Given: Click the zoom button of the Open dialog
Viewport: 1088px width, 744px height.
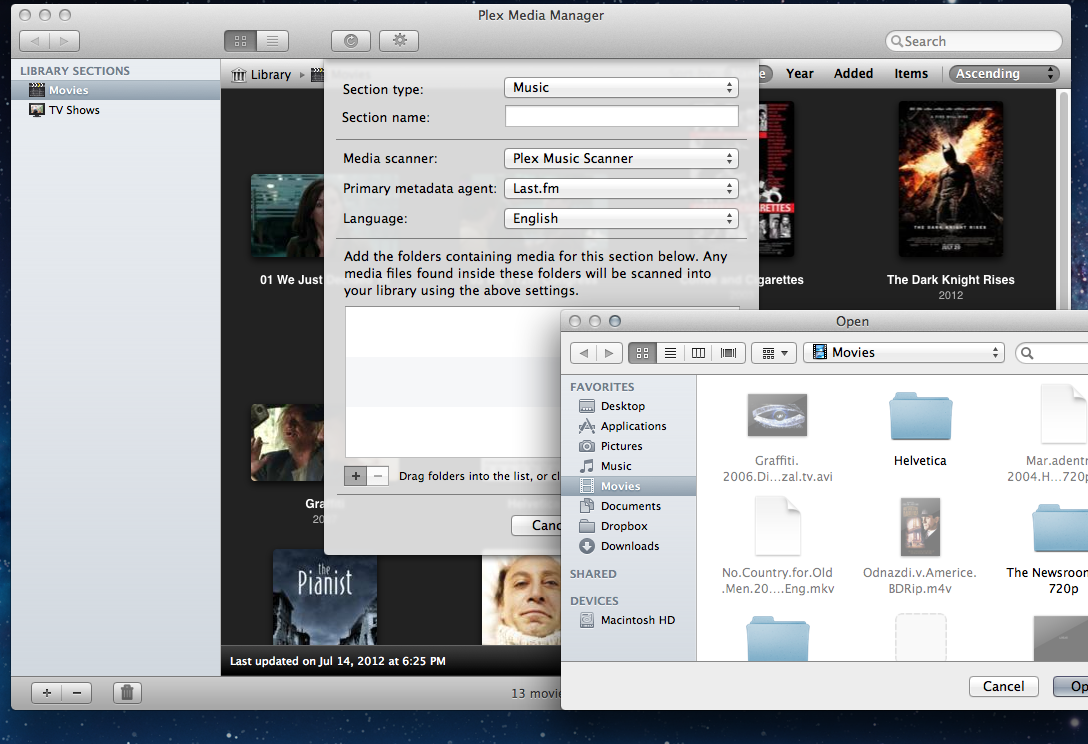Looking at the screenshot, I should pos(615,321).
